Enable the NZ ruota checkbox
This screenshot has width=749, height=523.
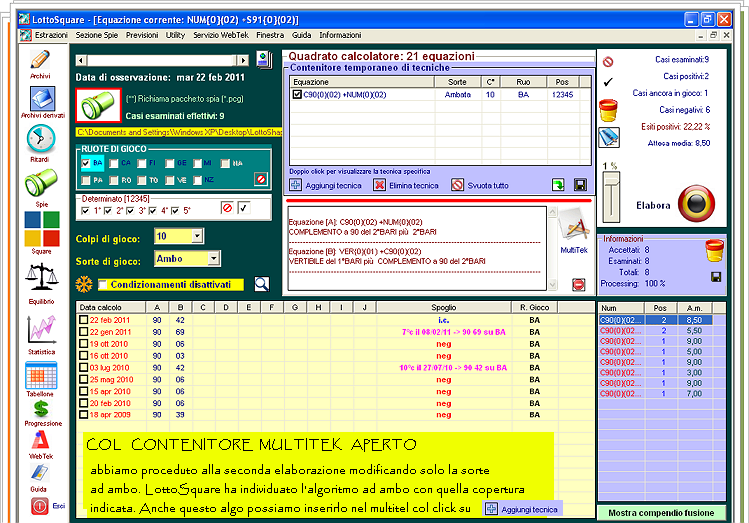pos(198,180)
